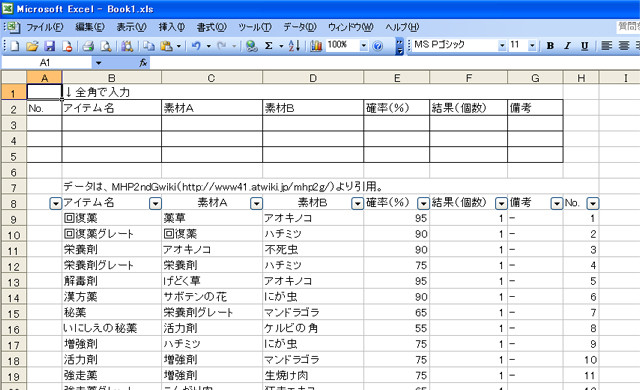The height and width of the screenshot is (390, 640).
Task: Click the Name Box showing A1
Action: point(47,63)
